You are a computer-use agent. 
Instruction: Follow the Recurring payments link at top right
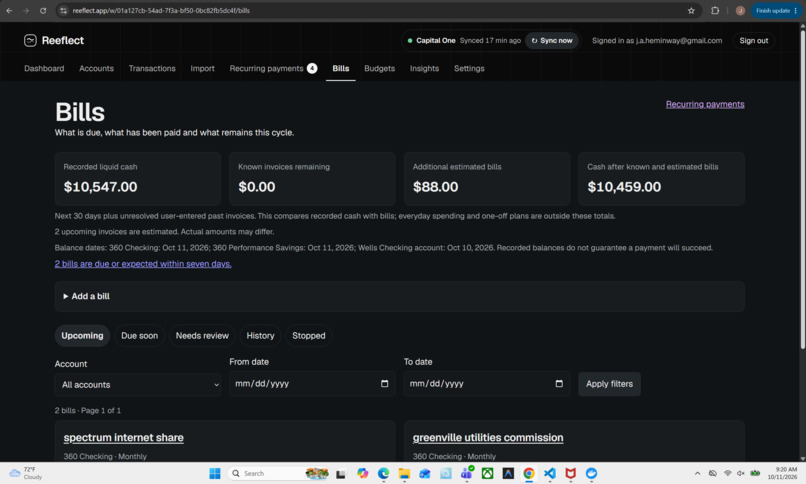pyautogui.click(x=705, y=104)
